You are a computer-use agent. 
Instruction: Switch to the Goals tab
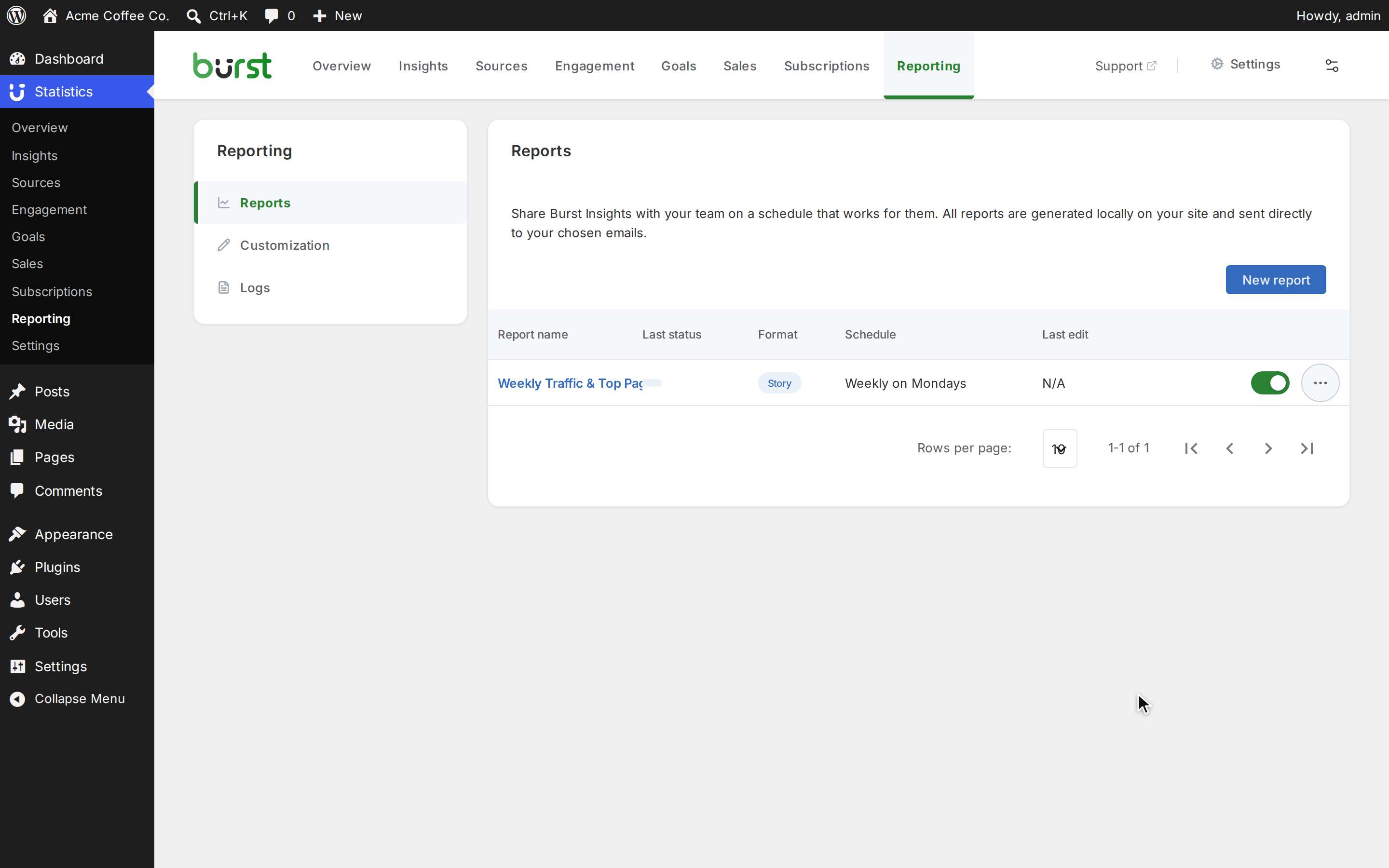click(x=679, y=66)
